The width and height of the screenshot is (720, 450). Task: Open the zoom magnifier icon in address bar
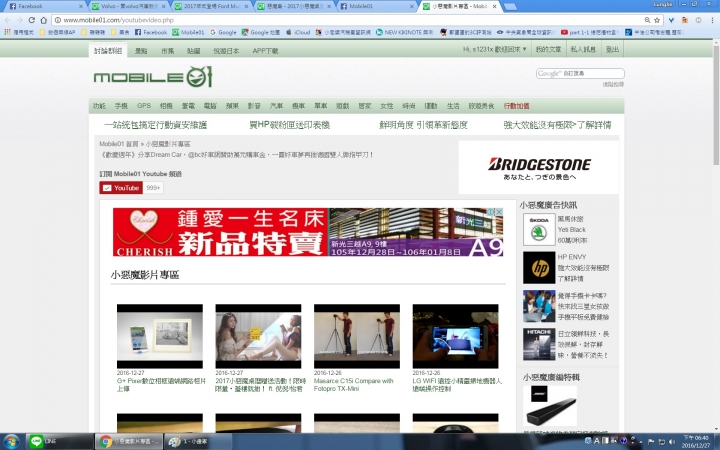pos(647,20)
